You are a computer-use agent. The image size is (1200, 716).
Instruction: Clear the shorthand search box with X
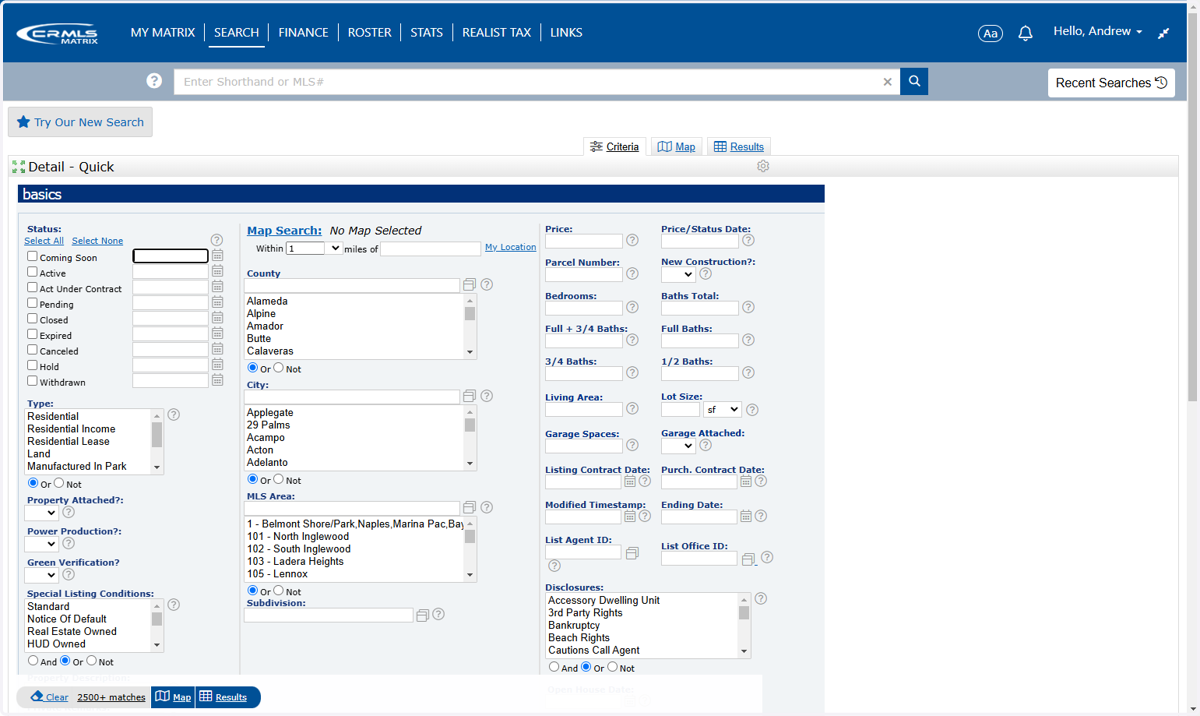(887, 82)
